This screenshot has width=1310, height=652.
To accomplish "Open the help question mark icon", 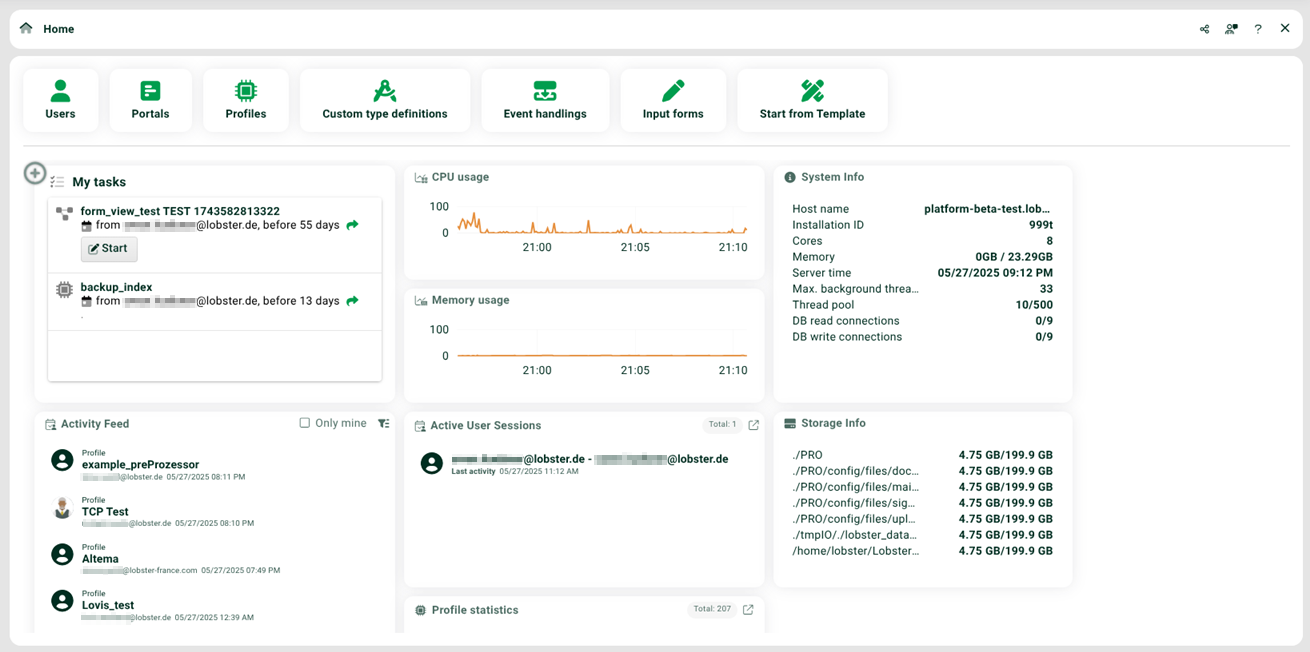I will [1258, 29].
